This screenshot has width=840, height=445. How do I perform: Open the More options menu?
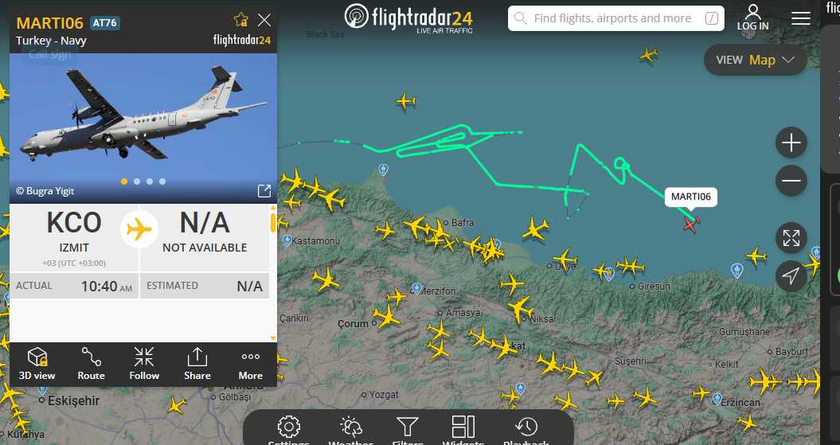pyautogui.click(x=250, y=364)
